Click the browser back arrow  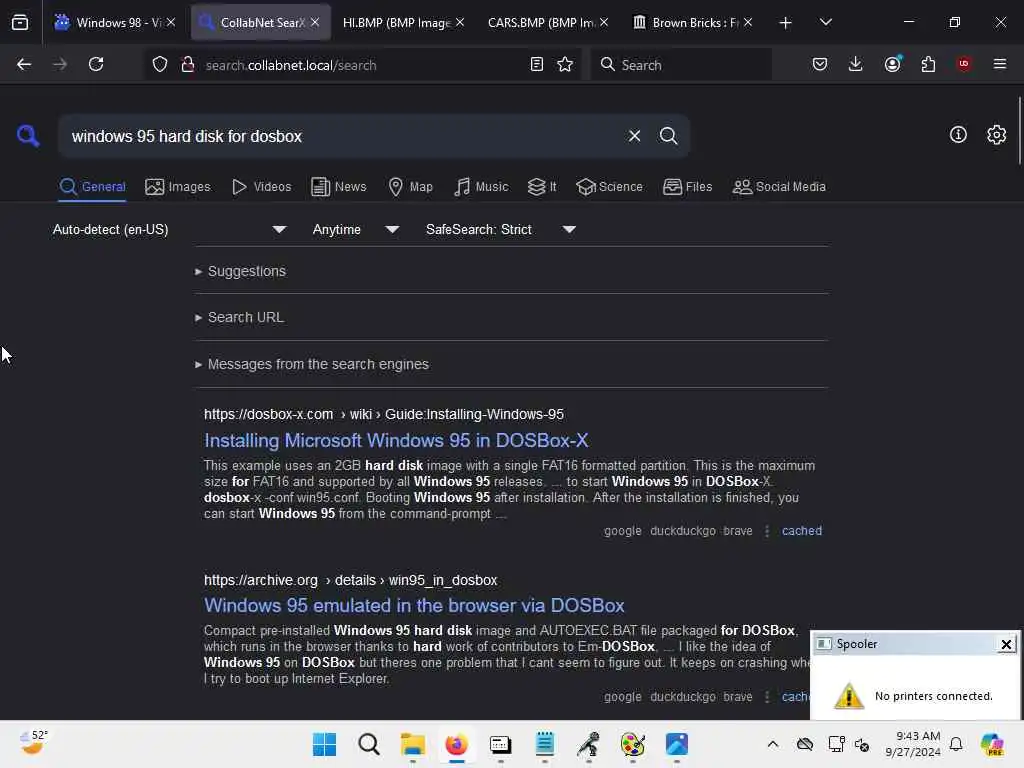coord(24,64)
